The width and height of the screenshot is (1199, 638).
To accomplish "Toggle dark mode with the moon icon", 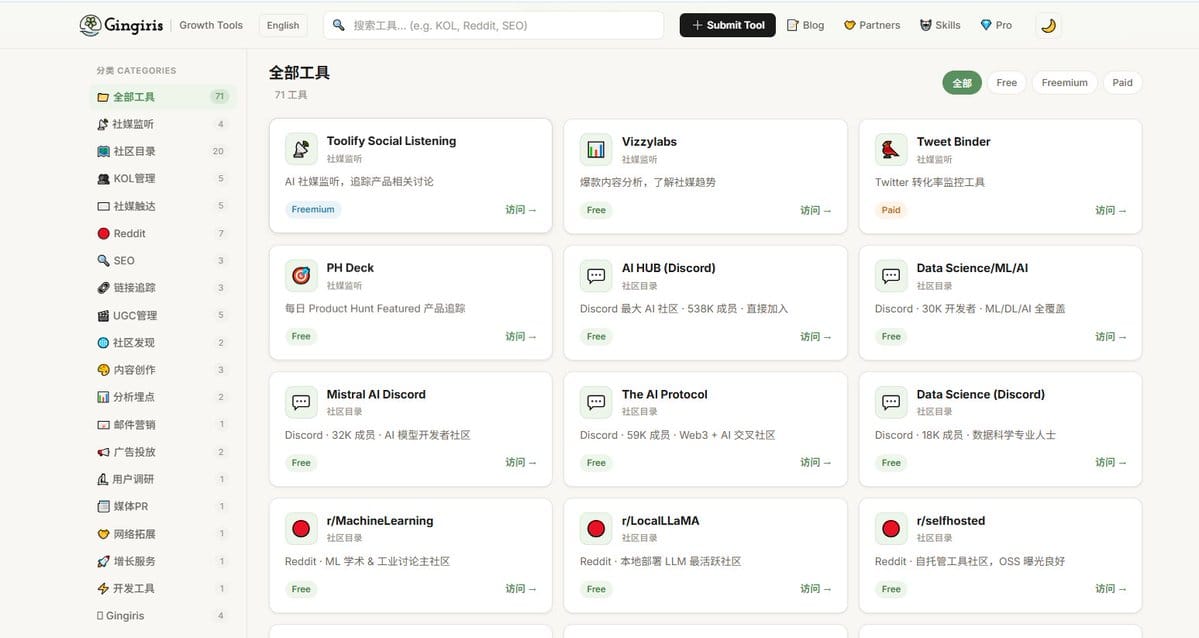I will pos(1048,25).
